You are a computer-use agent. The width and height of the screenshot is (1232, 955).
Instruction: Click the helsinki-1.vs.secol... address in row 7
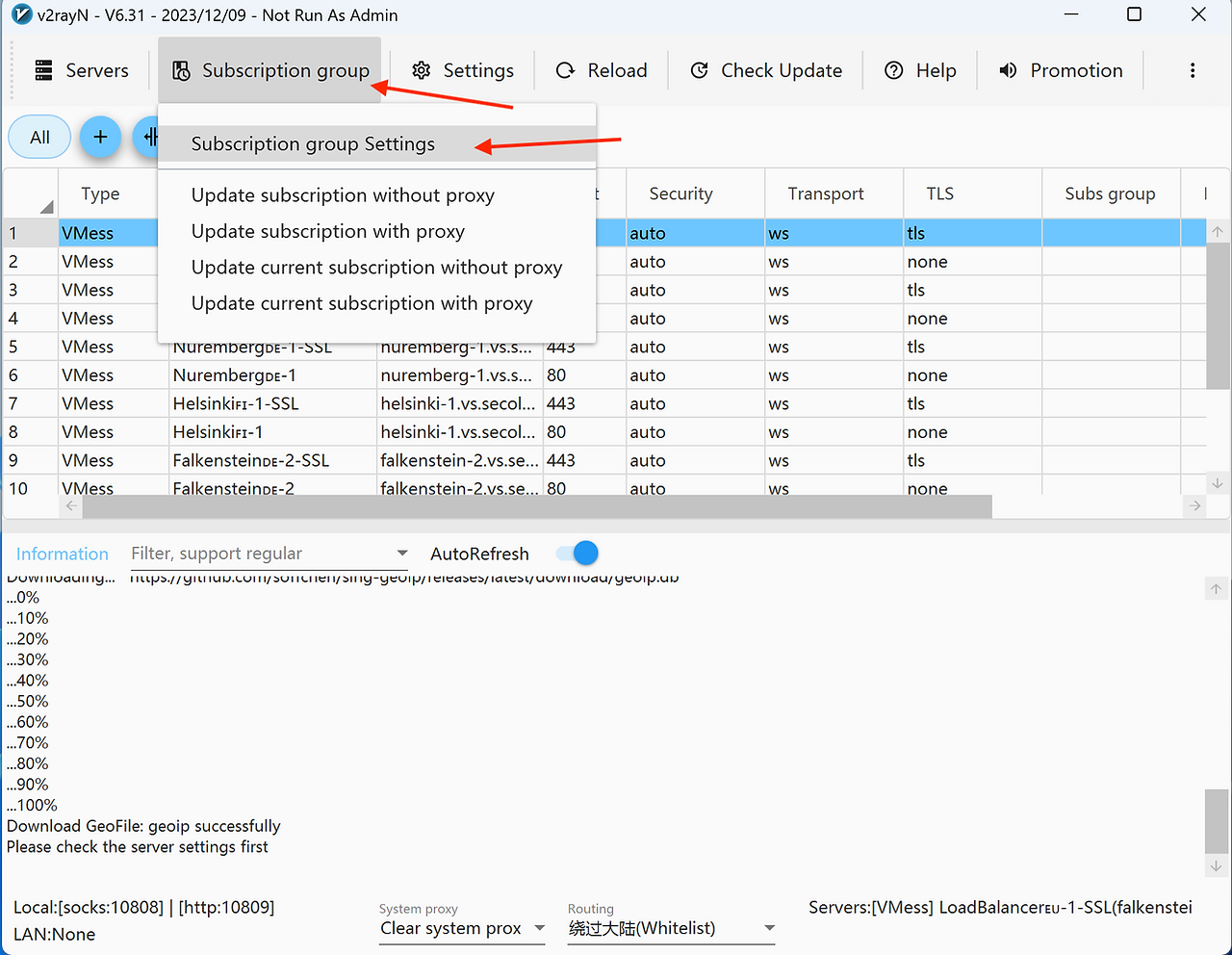pyautogui.click(x=459, y=403)
